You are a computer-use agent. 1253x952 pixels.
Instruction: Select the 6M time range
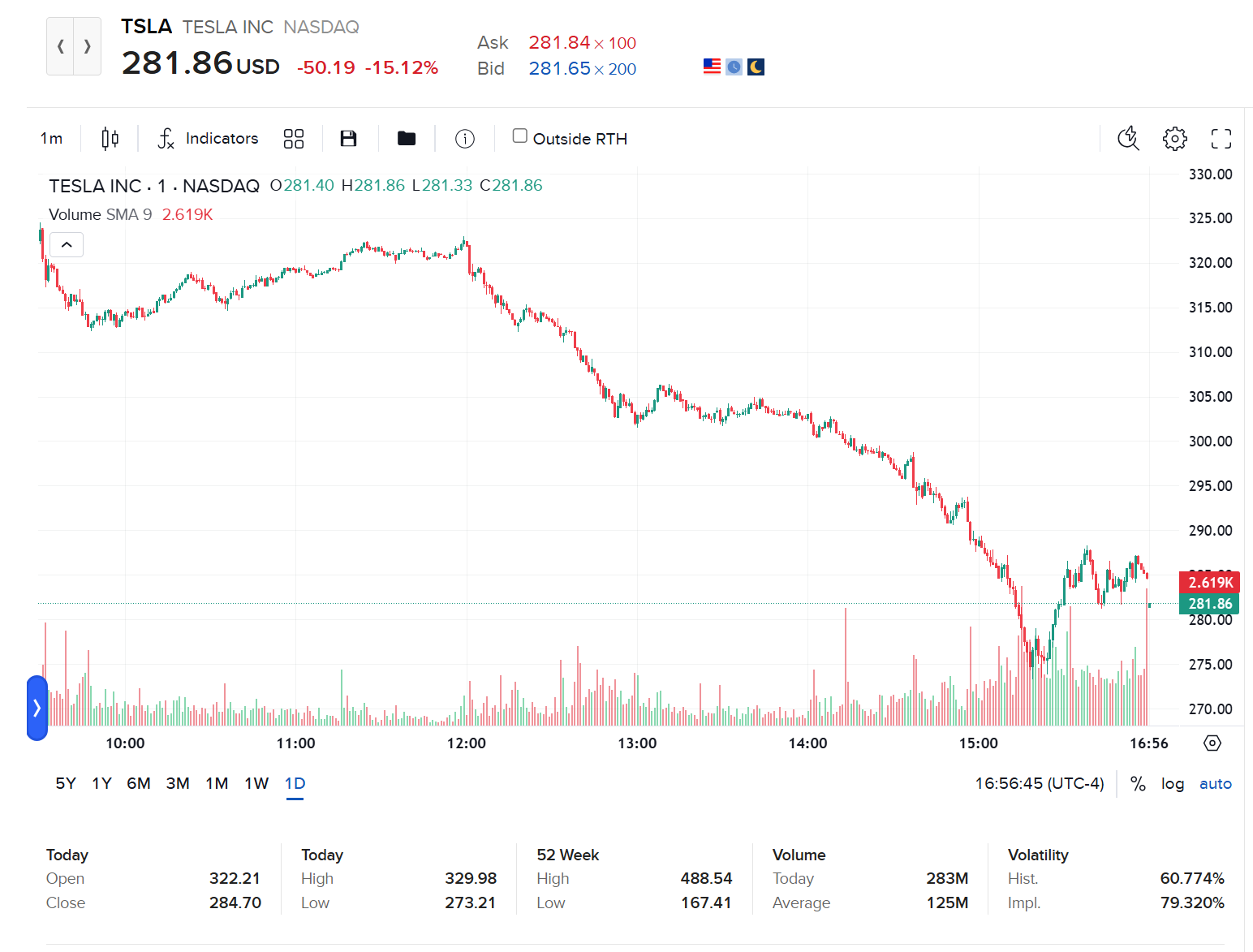(139, 783)
